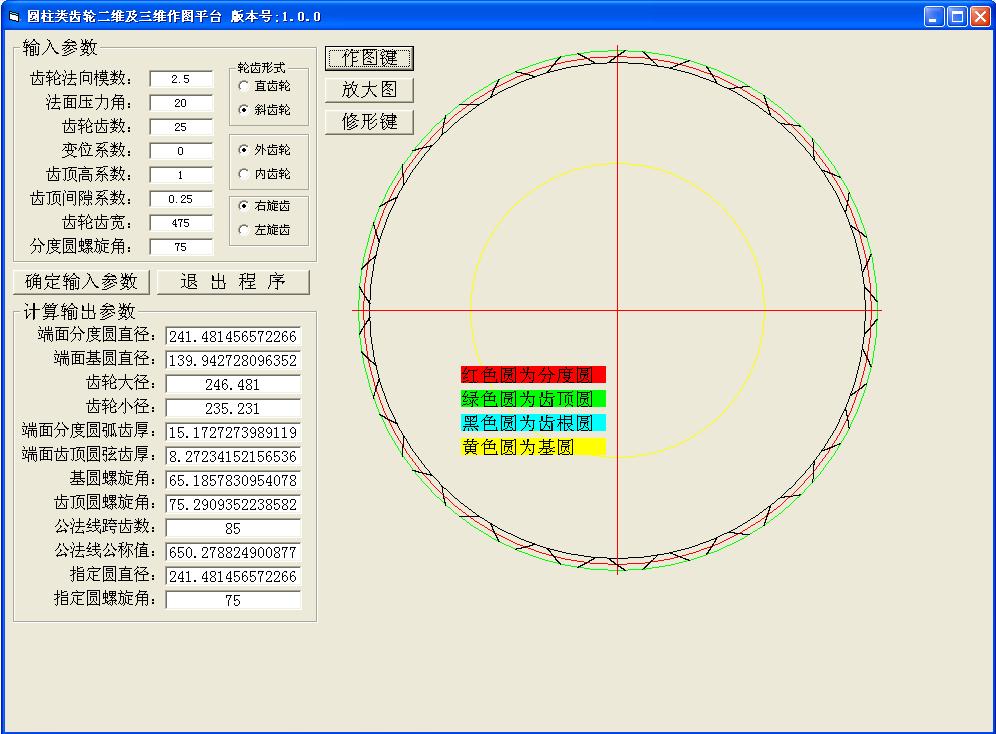Click the 作图键 button
The height and width of the screenshot is (734, 996).
369,58
